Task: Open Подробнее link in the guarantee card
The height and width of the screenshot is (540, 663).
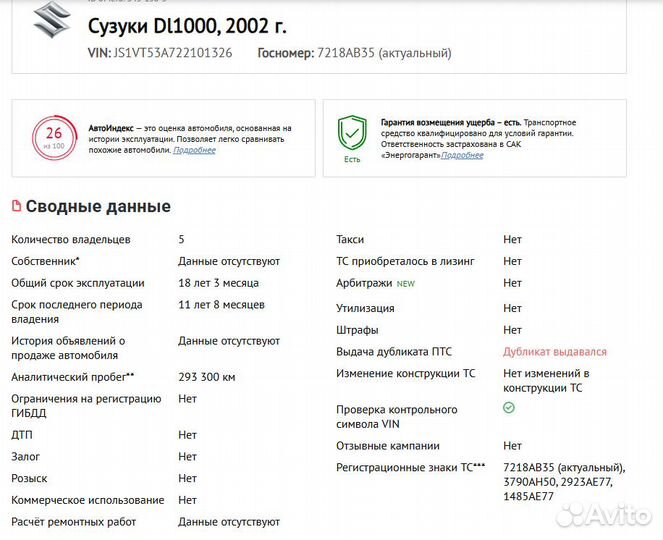Action: pyautogui.click(x=462, y=155)
